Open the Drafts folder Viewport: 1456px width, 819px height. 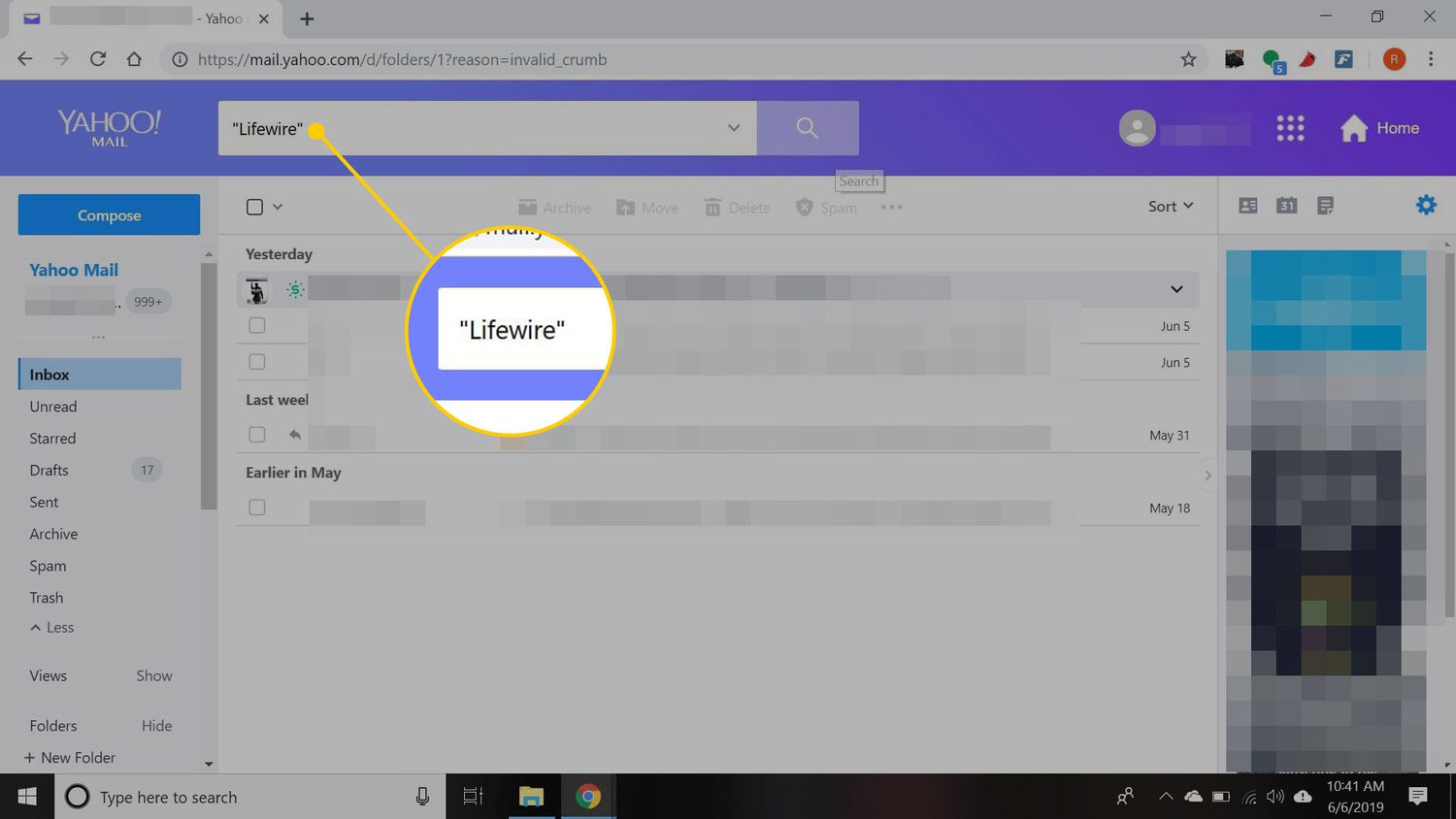point(49,470)
